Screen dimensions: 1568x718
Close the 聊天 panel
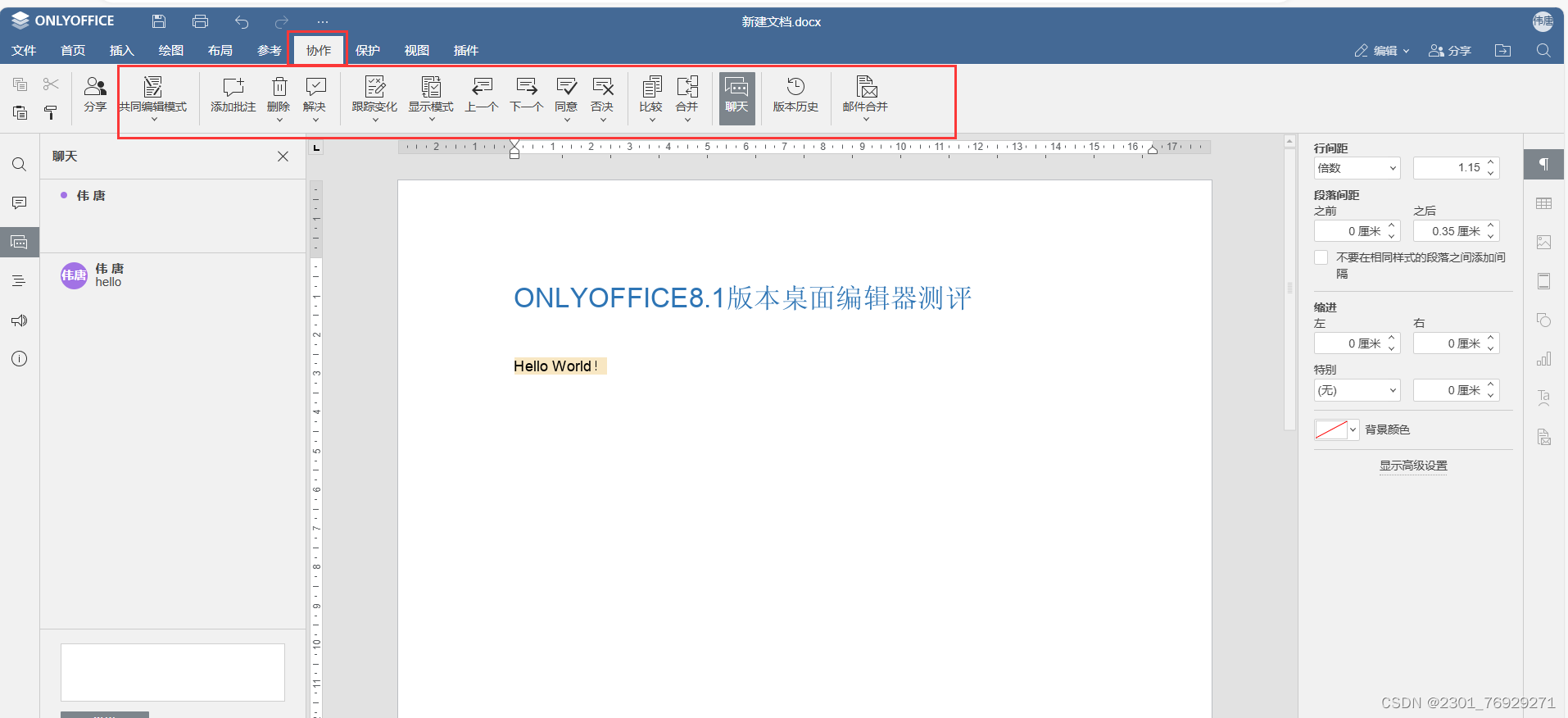[283, 156]
